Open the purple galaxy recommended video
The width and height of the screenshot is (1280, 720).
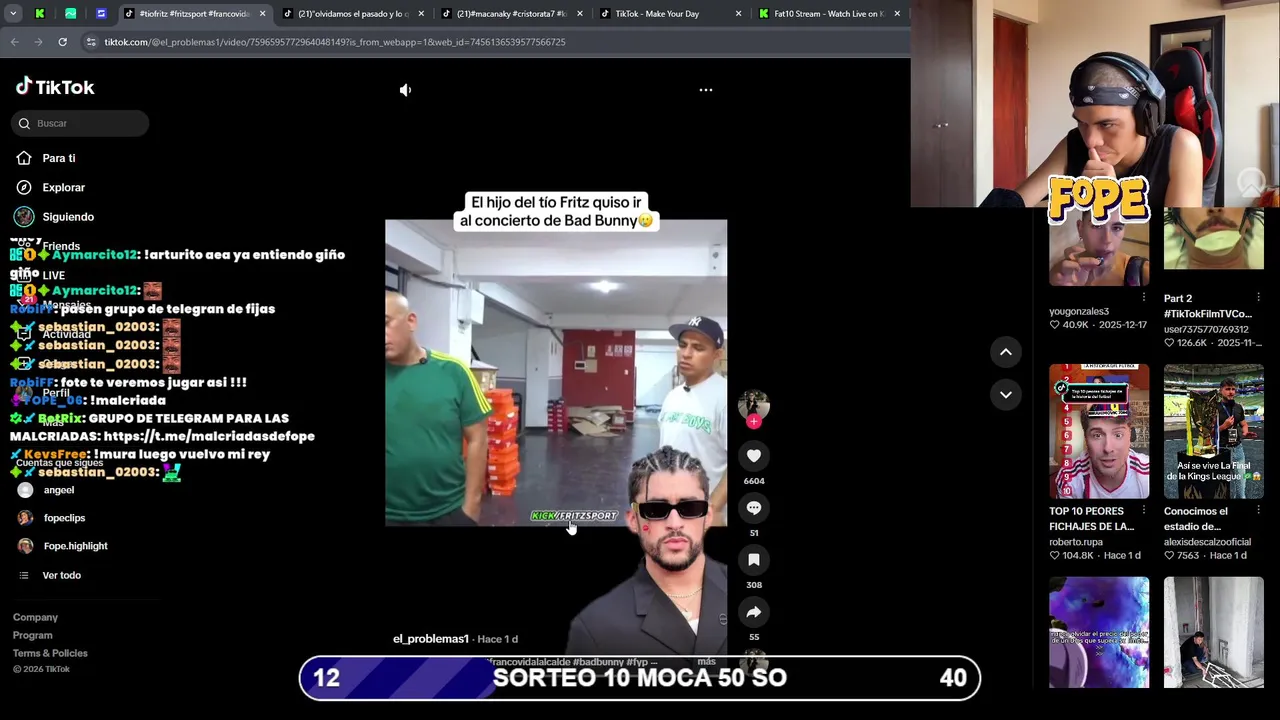[x=1099, y=632]
